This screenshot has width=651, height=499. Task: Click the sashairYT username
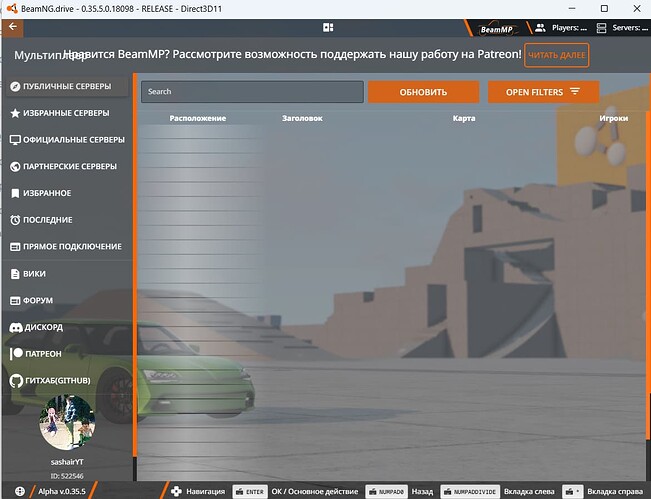click(67, 462)
